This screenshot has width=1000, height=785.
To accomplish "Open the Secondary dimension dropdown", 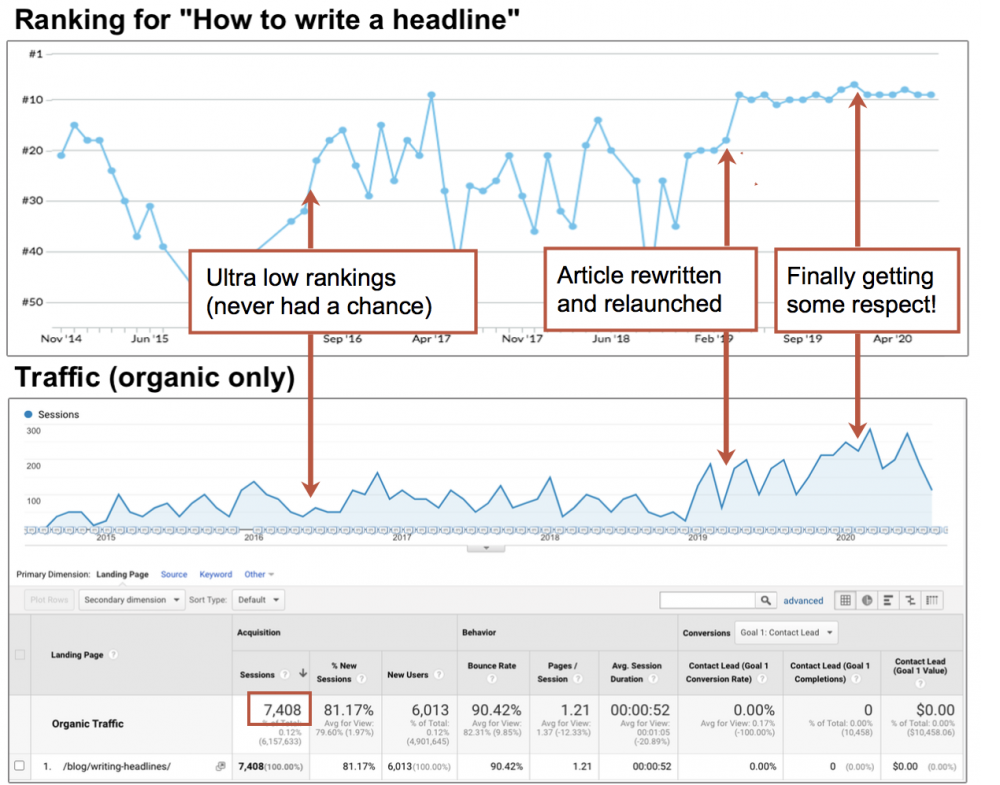I will (x=132, y=600).
